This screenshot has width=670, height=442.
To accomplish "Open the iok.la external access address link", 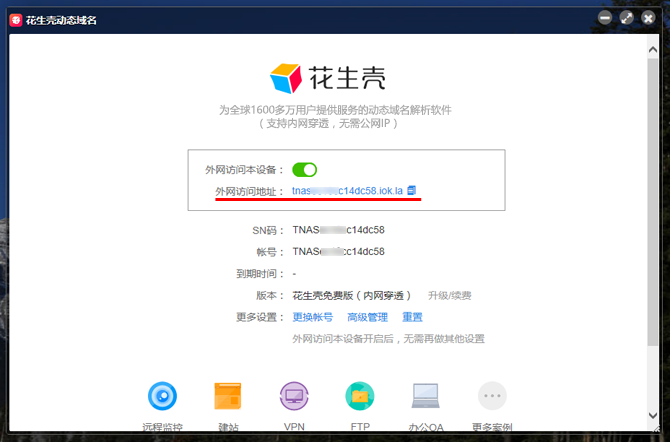I will 347,190.
